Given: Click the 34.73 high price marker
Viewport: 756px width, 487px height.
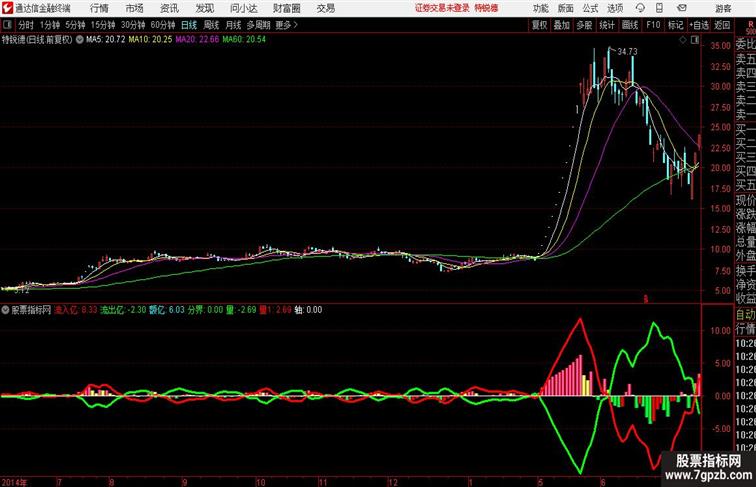Looking at the screenshot, I should [627, 52].
